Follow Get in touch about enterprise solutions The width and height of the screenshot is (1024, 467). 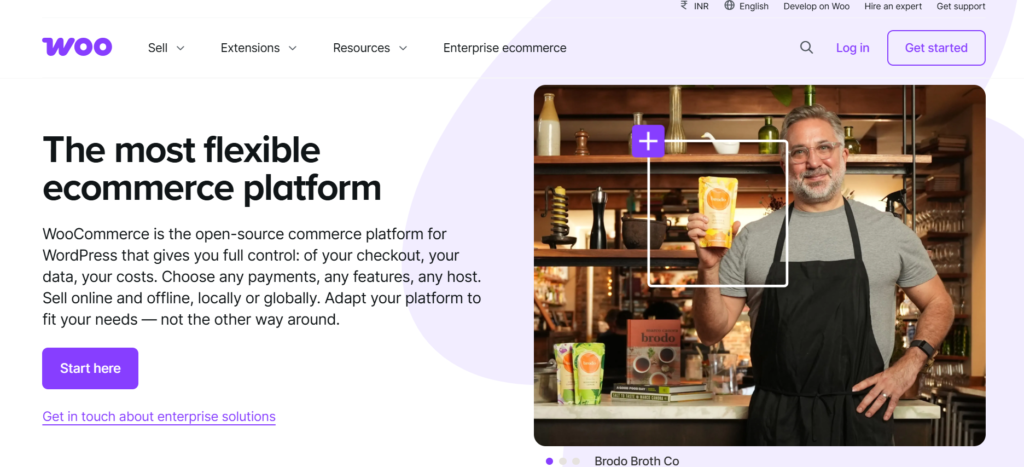pos(159,417)
